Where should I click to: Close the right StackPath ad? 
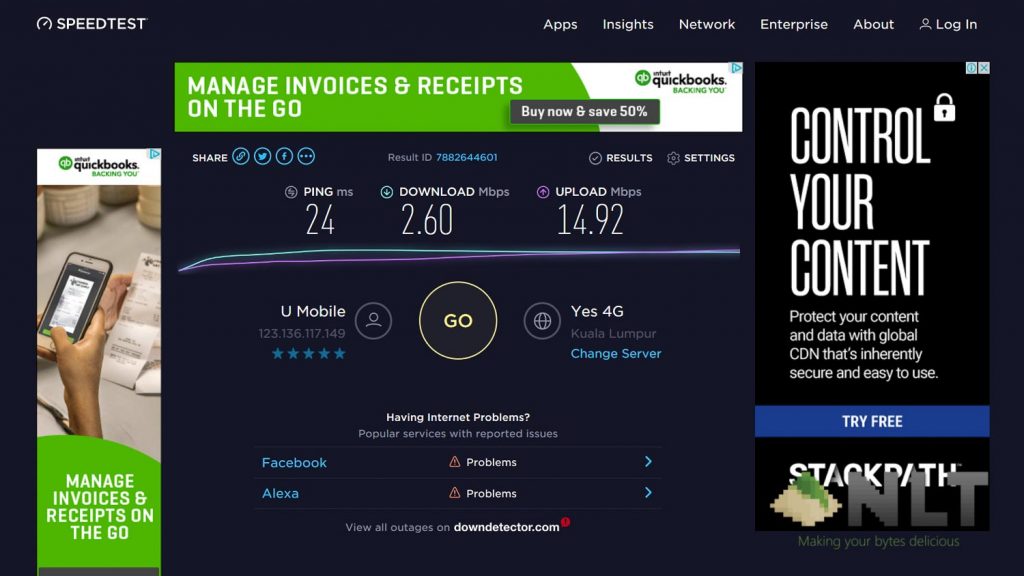(x=984, y=68)
